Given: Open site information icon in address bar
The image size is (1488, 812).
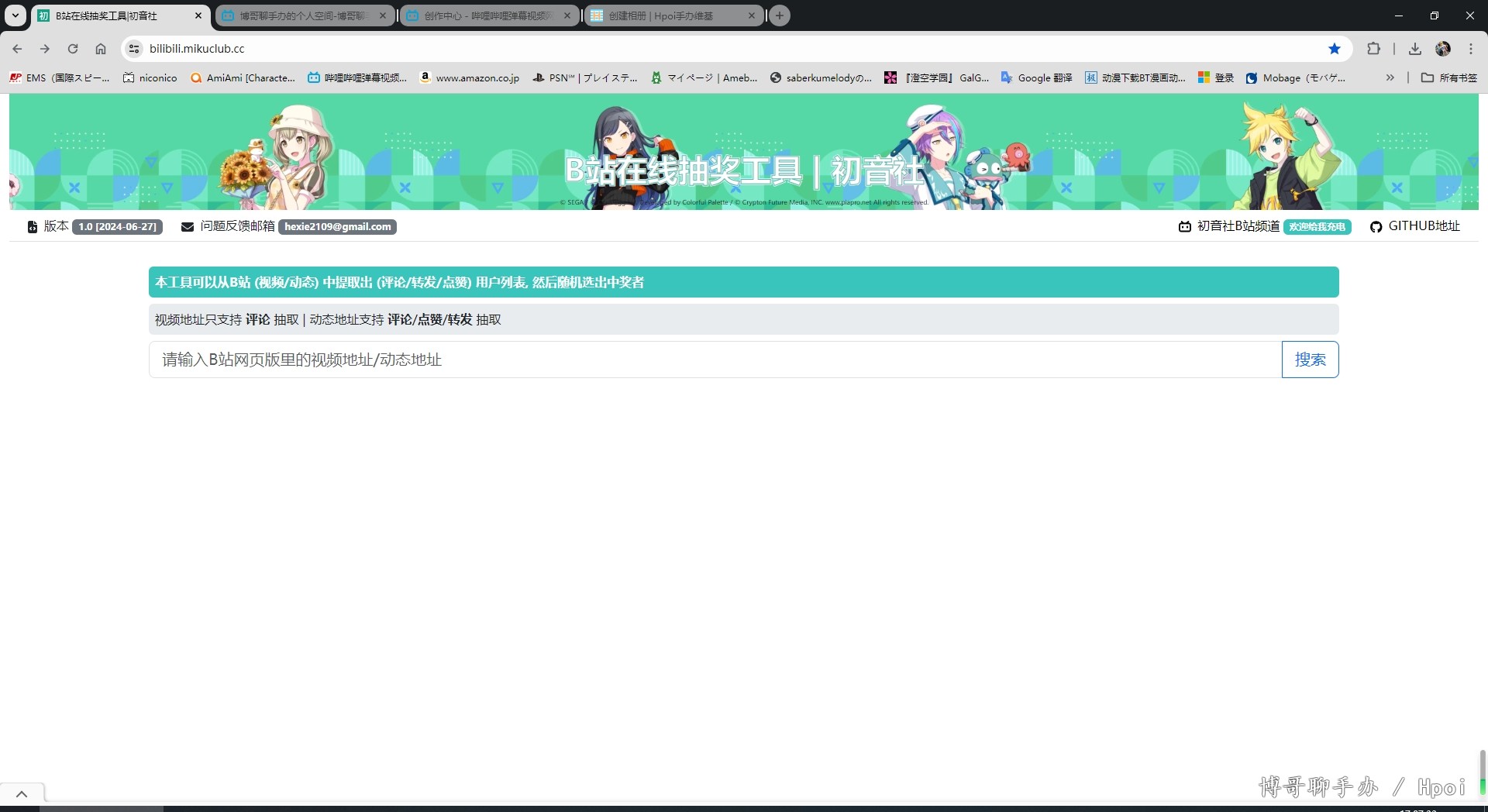Looking at the screenshot, I should (x=134, y=49).
